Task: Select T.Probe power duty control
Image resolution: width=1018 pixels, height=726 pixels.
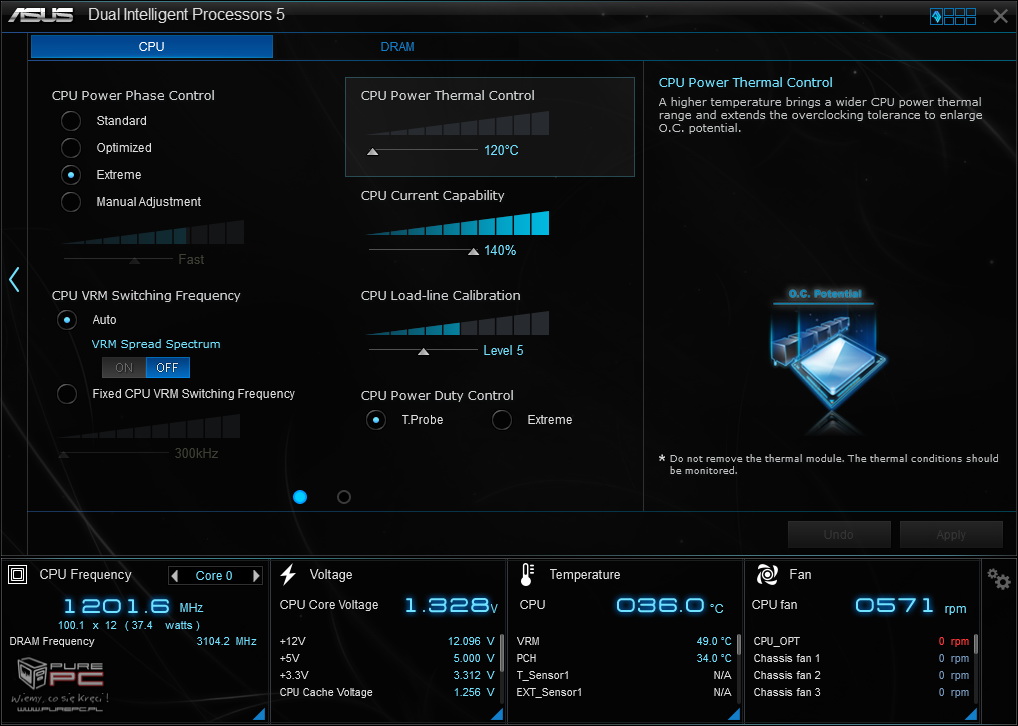Action: click(376, 420)
